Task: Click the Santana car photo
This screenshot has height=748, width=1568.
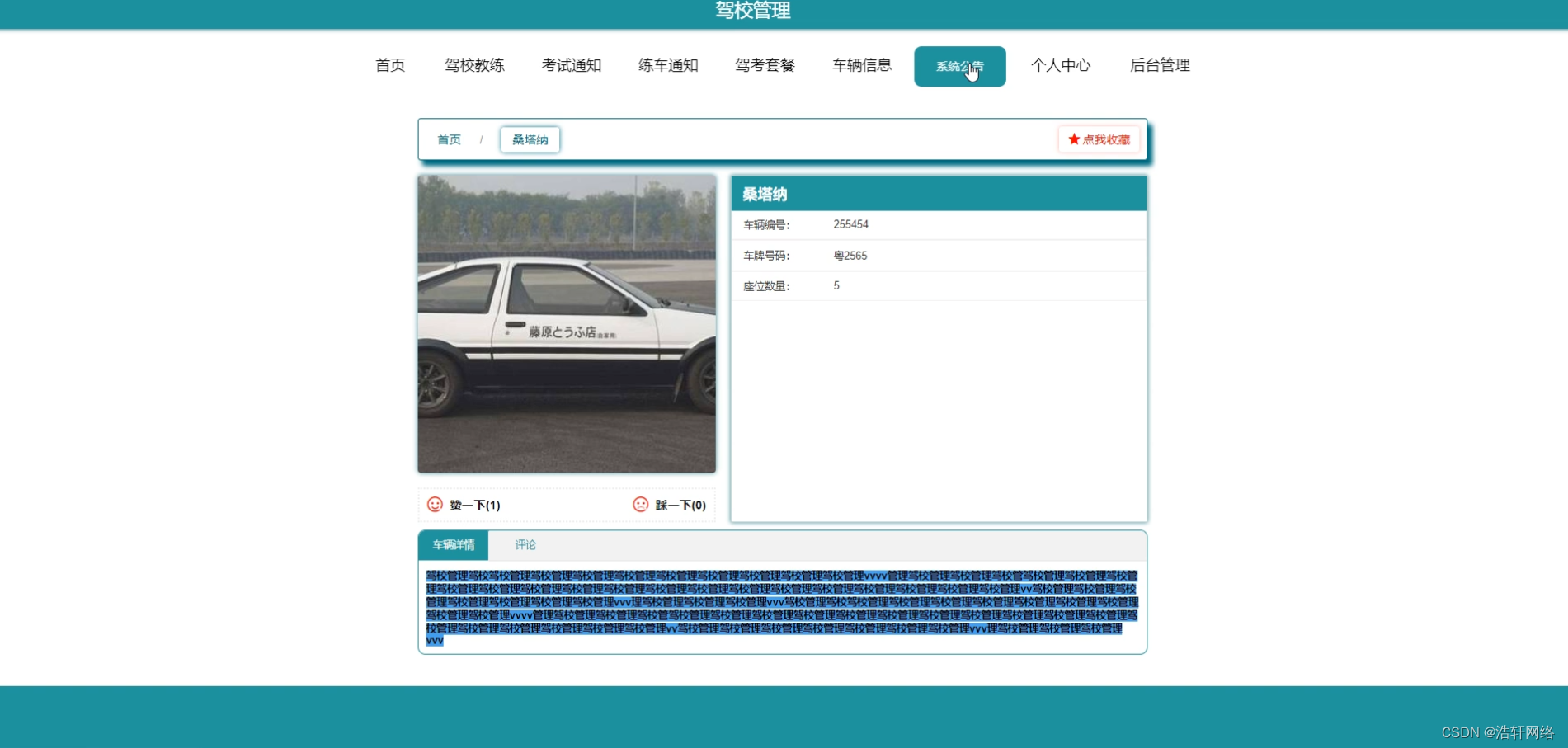Action: point(567,322)
